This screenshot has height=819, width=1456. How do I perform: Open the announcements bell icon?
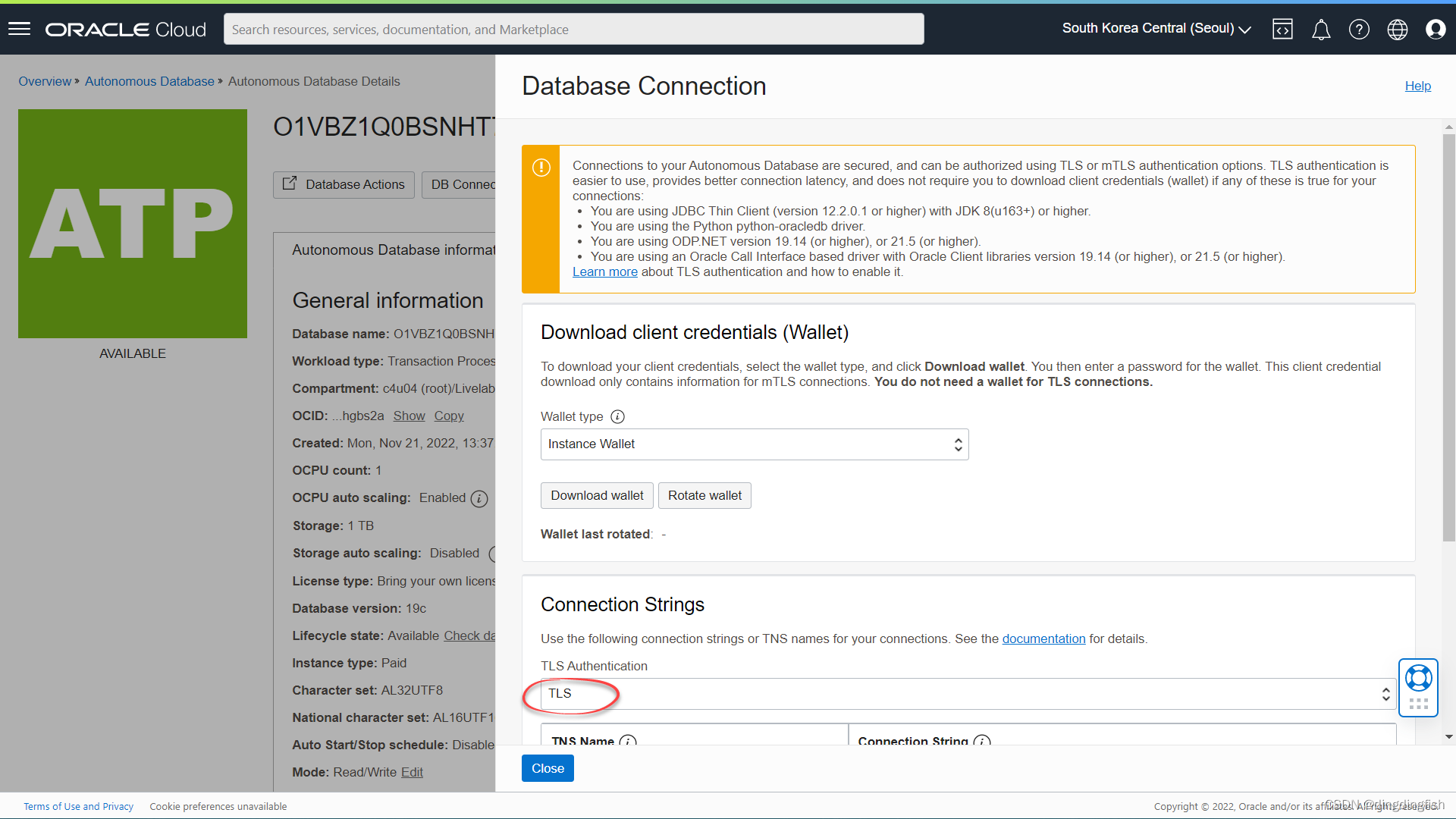point(1321,30)
